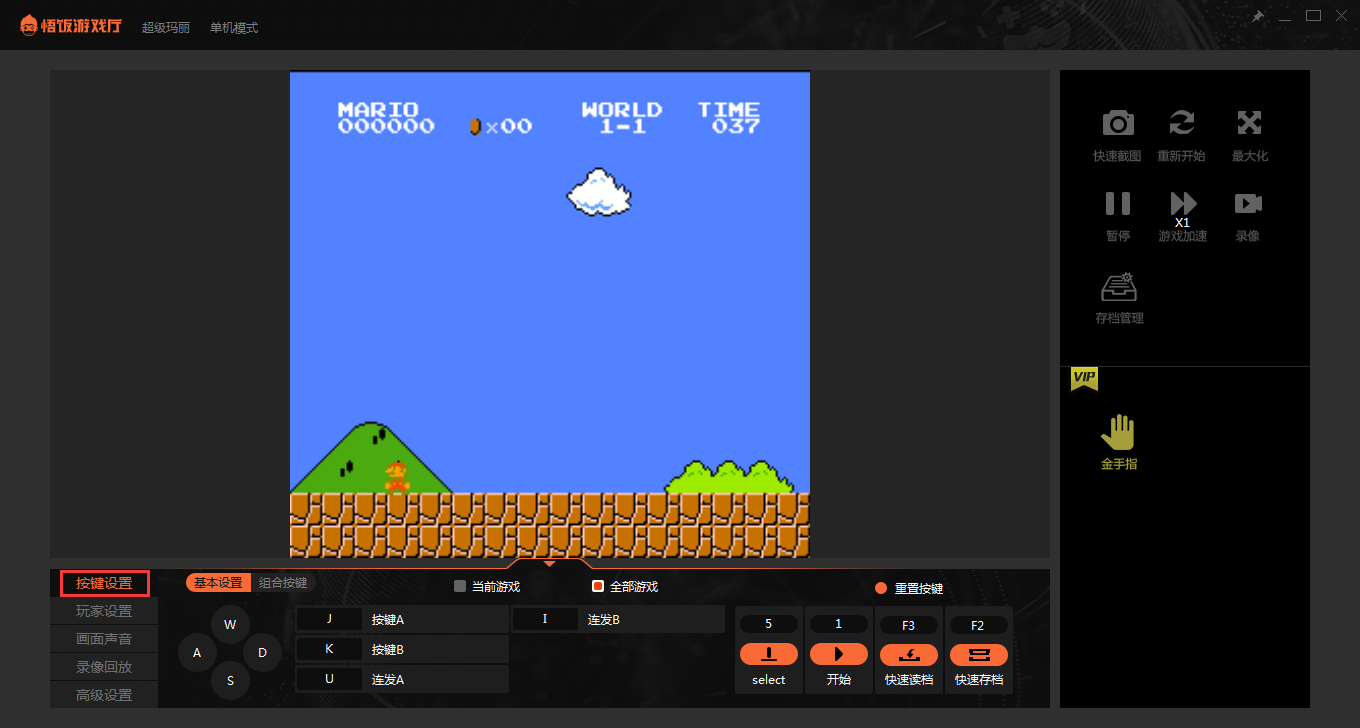The height and width of the screenshot is (728, 1360).
Task: Take a quick screenshot with camera icon
Action: (1118, 123)
